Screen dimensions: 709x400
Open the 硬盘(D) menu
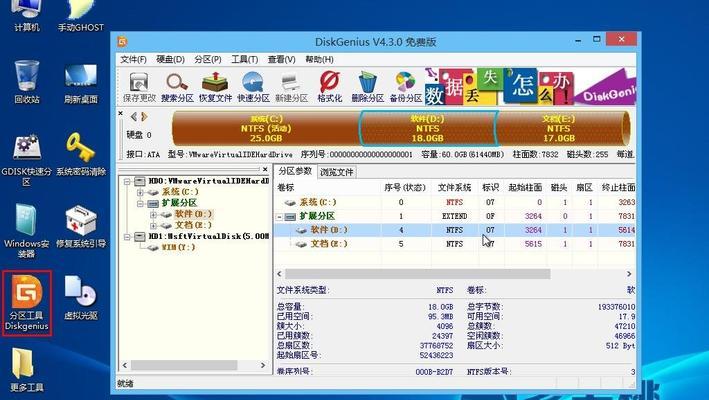pos(170,59)
